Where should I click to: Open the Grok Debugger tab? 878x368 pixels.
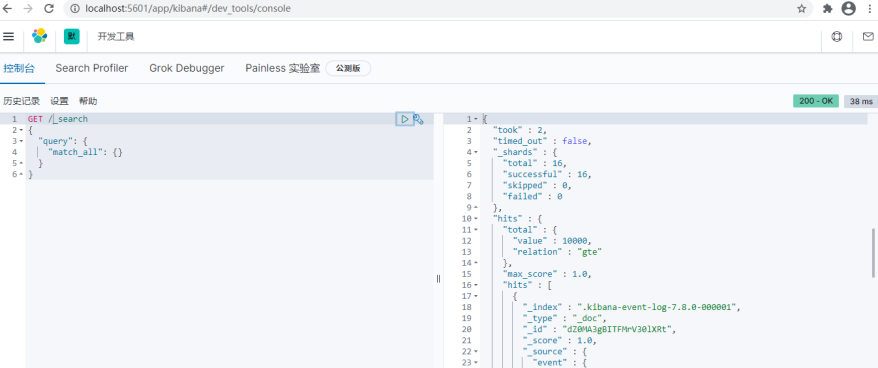pos(186,68)
